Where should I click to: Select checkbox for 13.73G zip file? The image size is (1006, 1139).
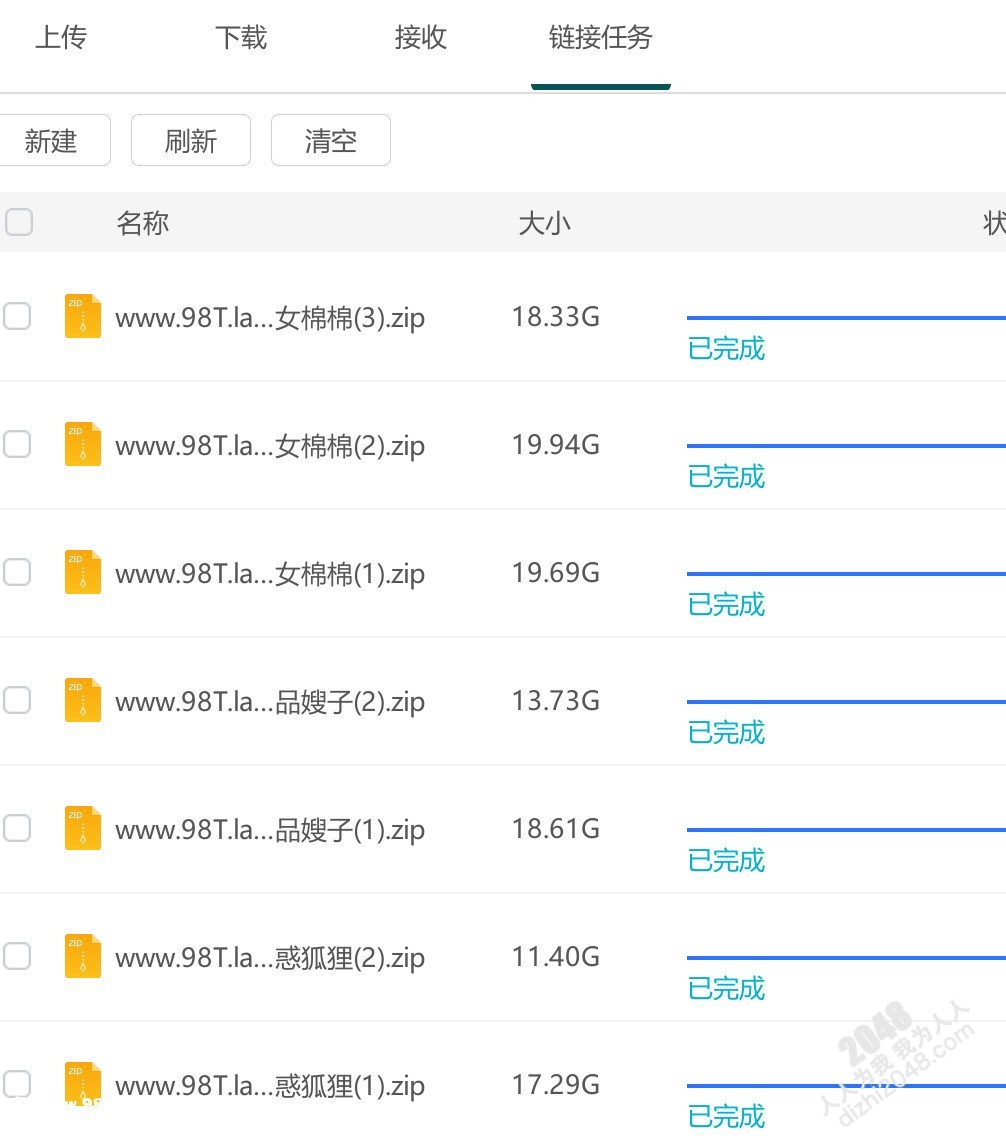[x=17, y=701]
